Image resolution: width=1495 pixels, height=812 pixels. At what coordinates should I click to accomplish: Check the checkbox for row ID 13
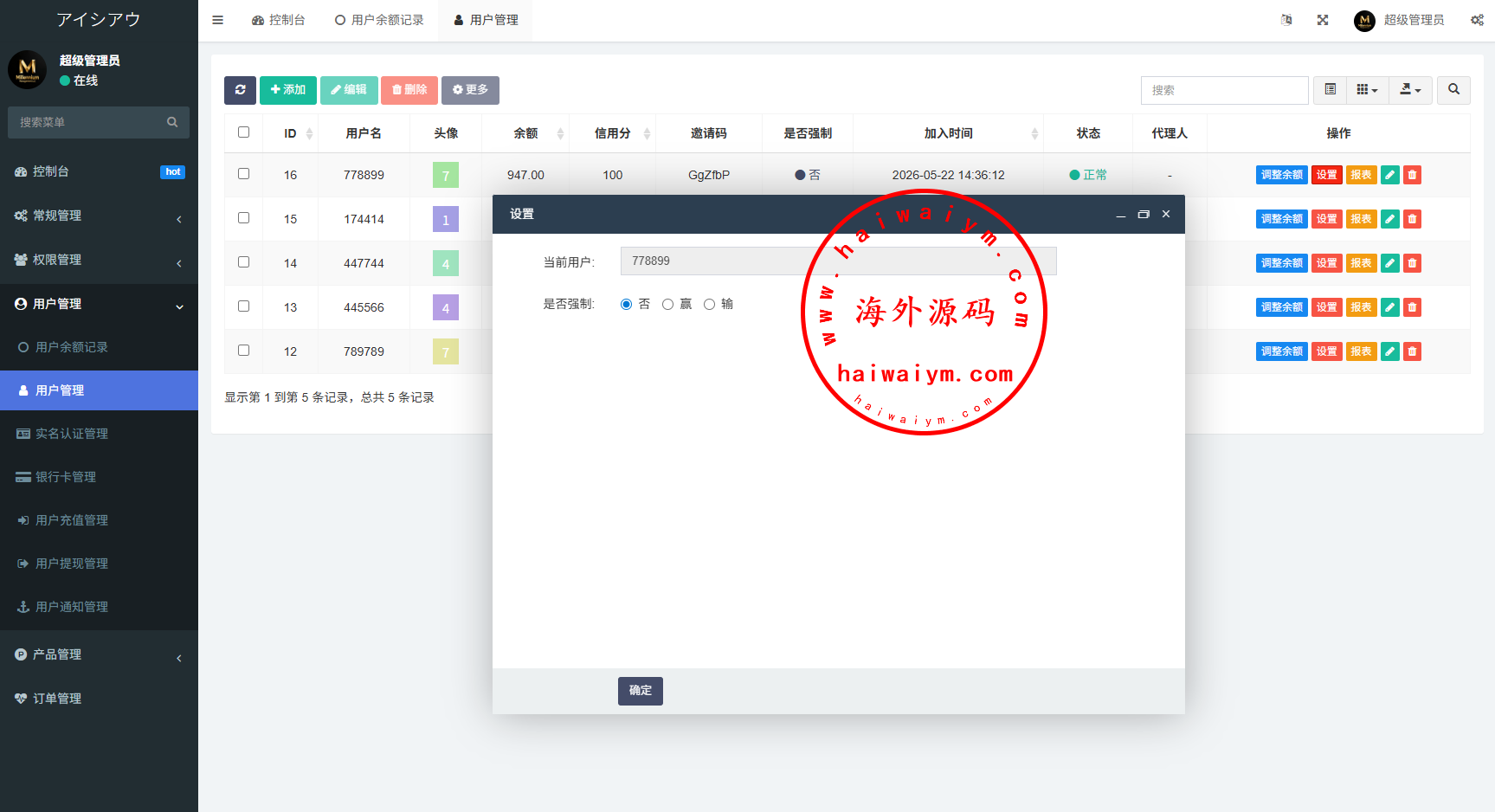point(243,306)
